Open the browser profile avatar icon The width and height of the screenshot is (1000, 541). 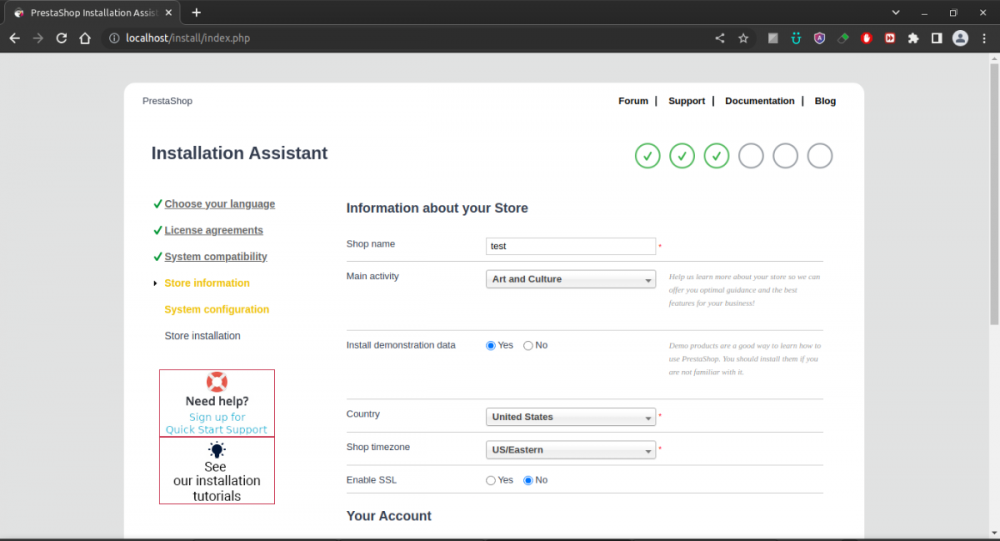[x=960, y=38]
